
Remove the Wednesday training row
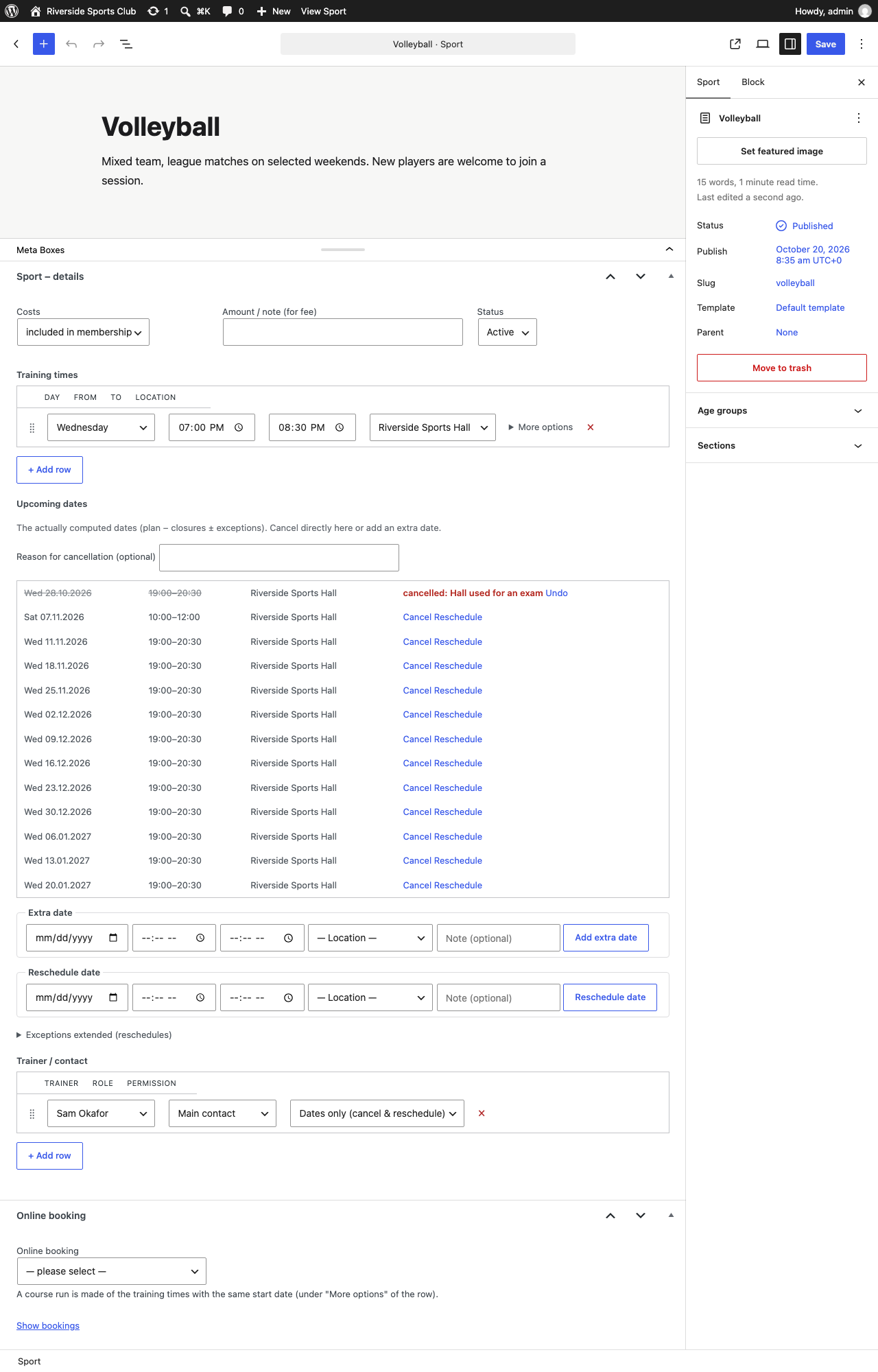point(591,427)
